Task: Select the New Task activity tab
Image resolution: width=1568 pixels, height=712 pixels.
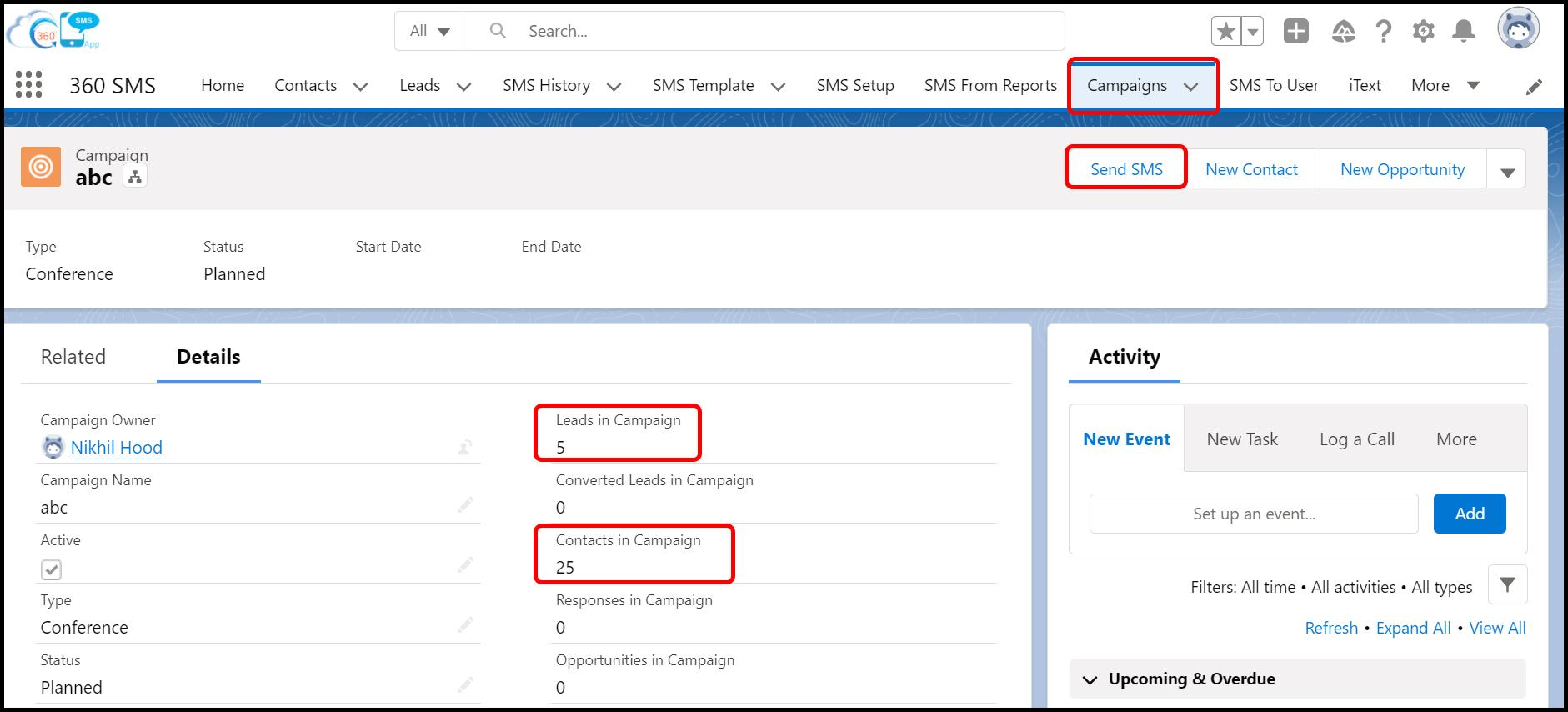Action: [1242, 439]
